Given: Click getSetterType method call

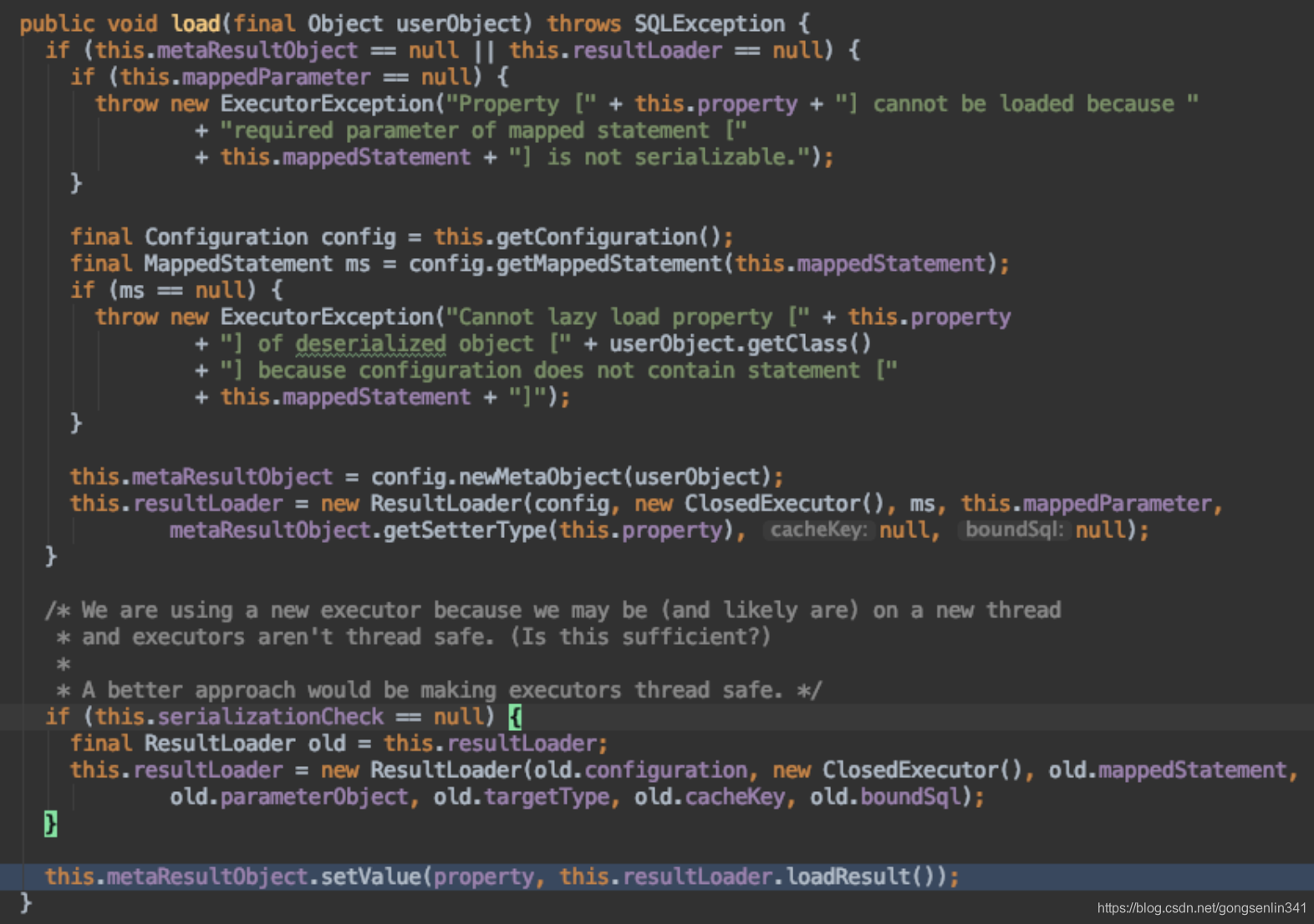Looking at the screenshot, I should pos(464,530).
